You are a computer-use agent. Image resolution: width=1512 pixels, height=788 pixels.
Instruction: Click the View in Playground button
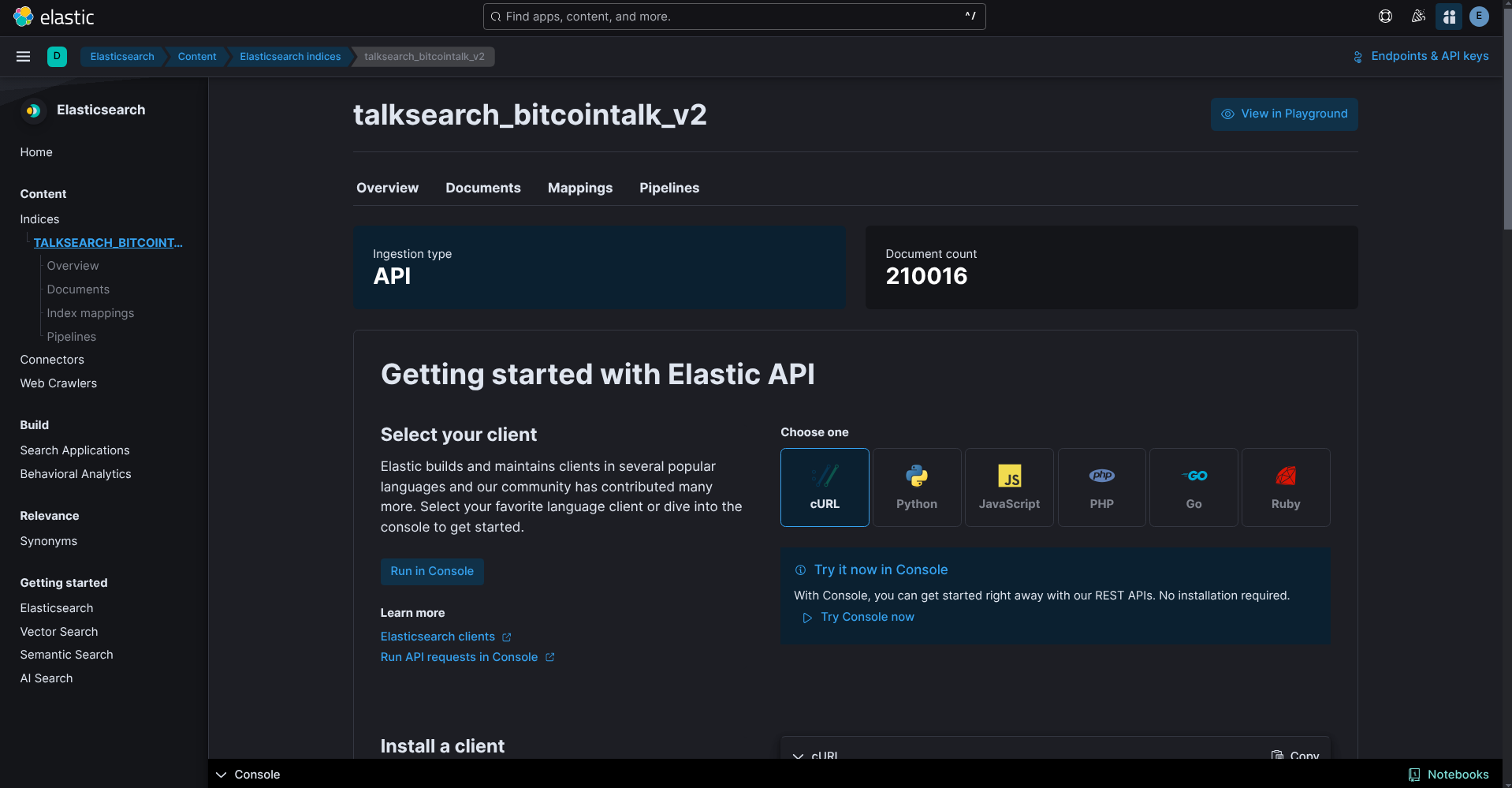pyautogui.click(x=1284, y=114)
